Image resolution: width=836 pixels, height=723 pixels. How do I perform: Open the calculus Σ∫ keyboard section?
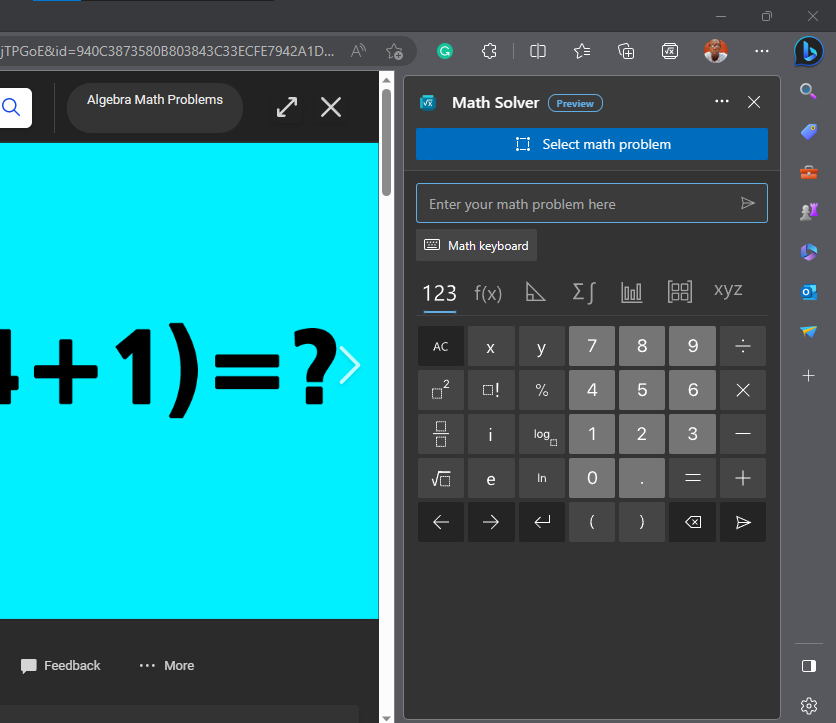coord(584,292)
